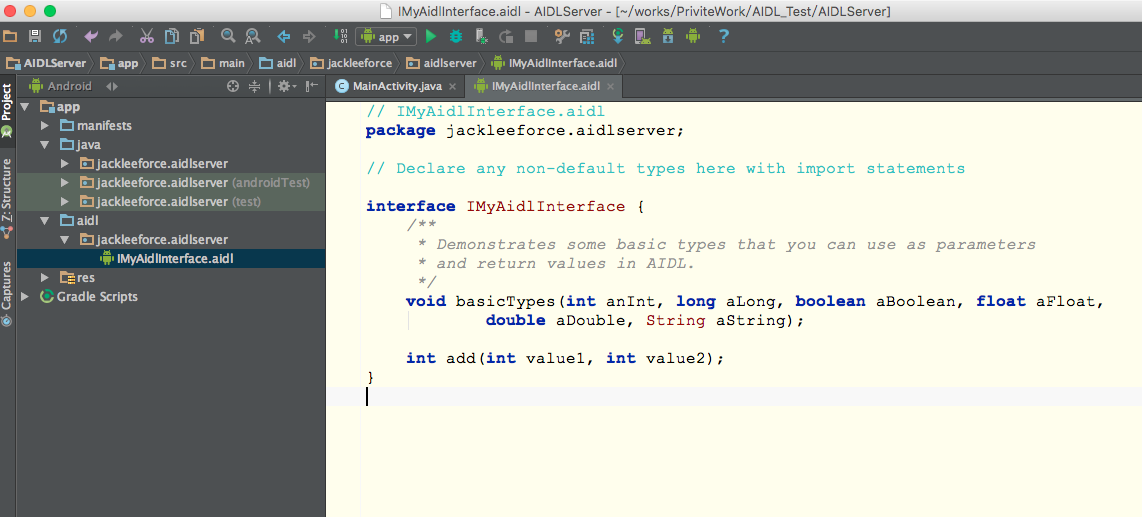Start debugging with the Debug bug icon

[456, 37]
